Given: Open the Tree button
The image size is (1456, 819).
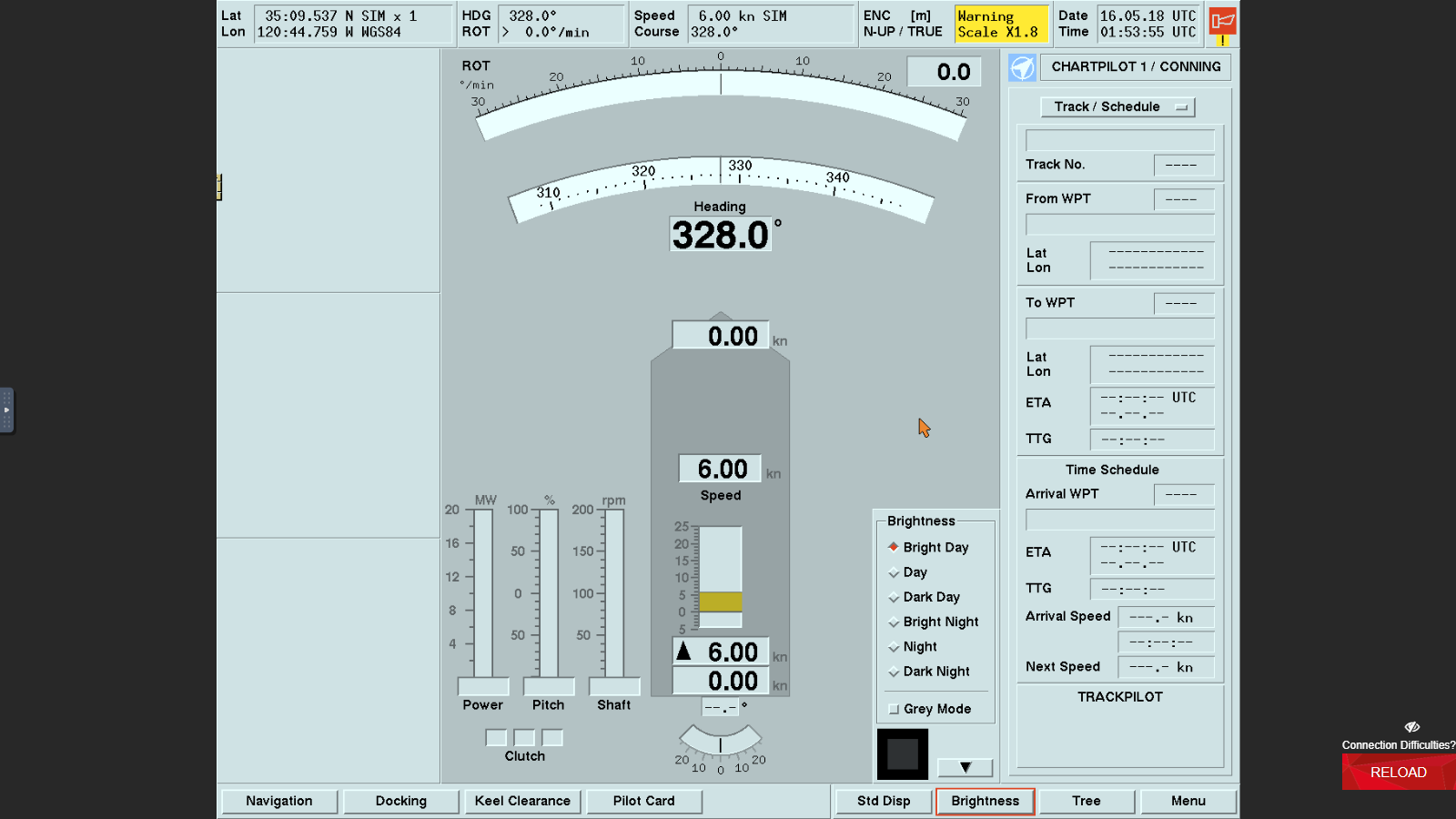Looking at the screenshot, I should pos(1087,801).
